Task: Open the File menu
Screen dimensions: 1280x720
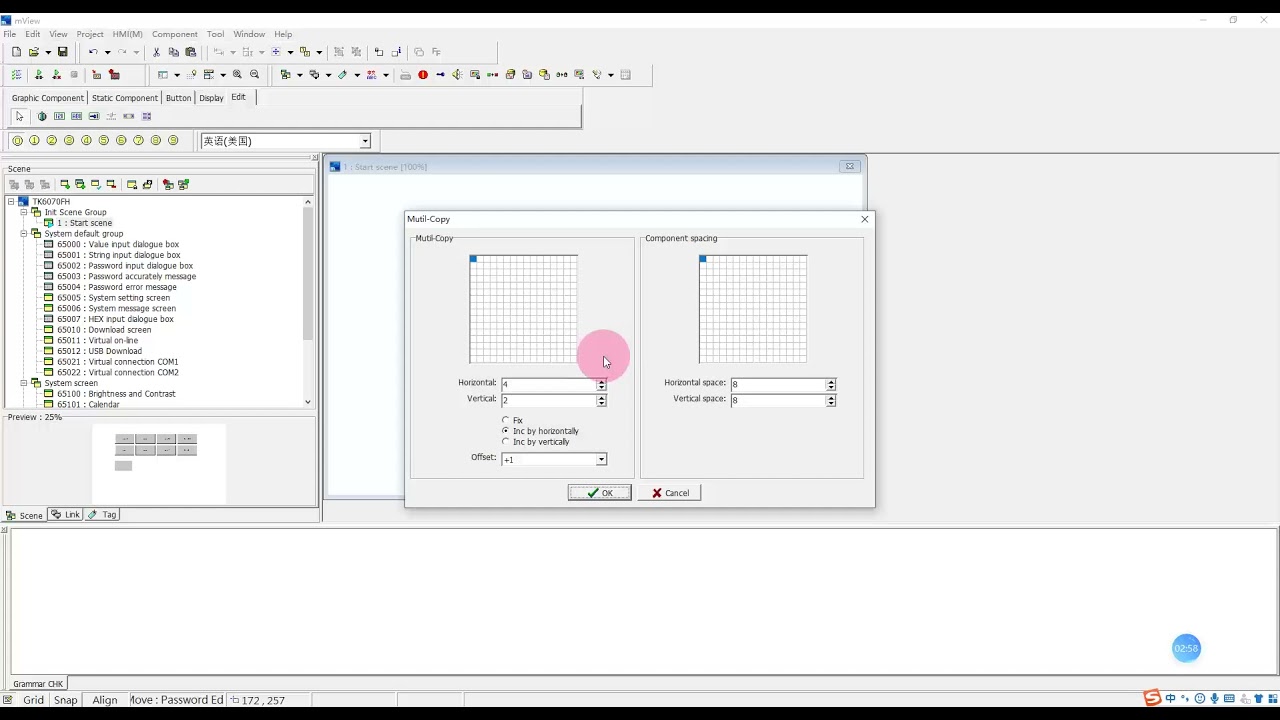Action: coord(9,34)
